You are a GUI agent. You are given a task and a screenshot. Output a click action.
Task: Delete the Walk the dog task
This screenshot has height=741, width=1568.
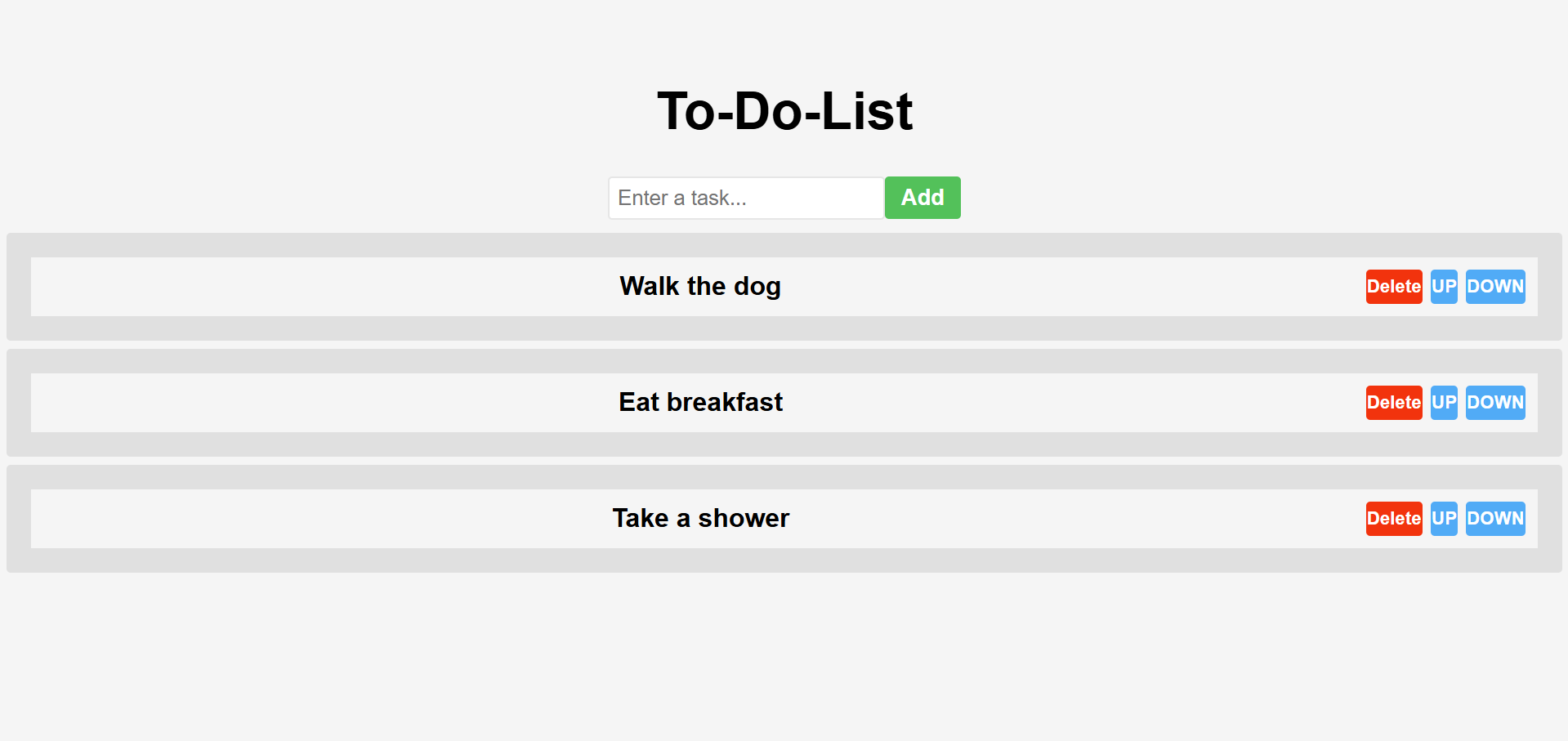click(x=1393, y=287)
